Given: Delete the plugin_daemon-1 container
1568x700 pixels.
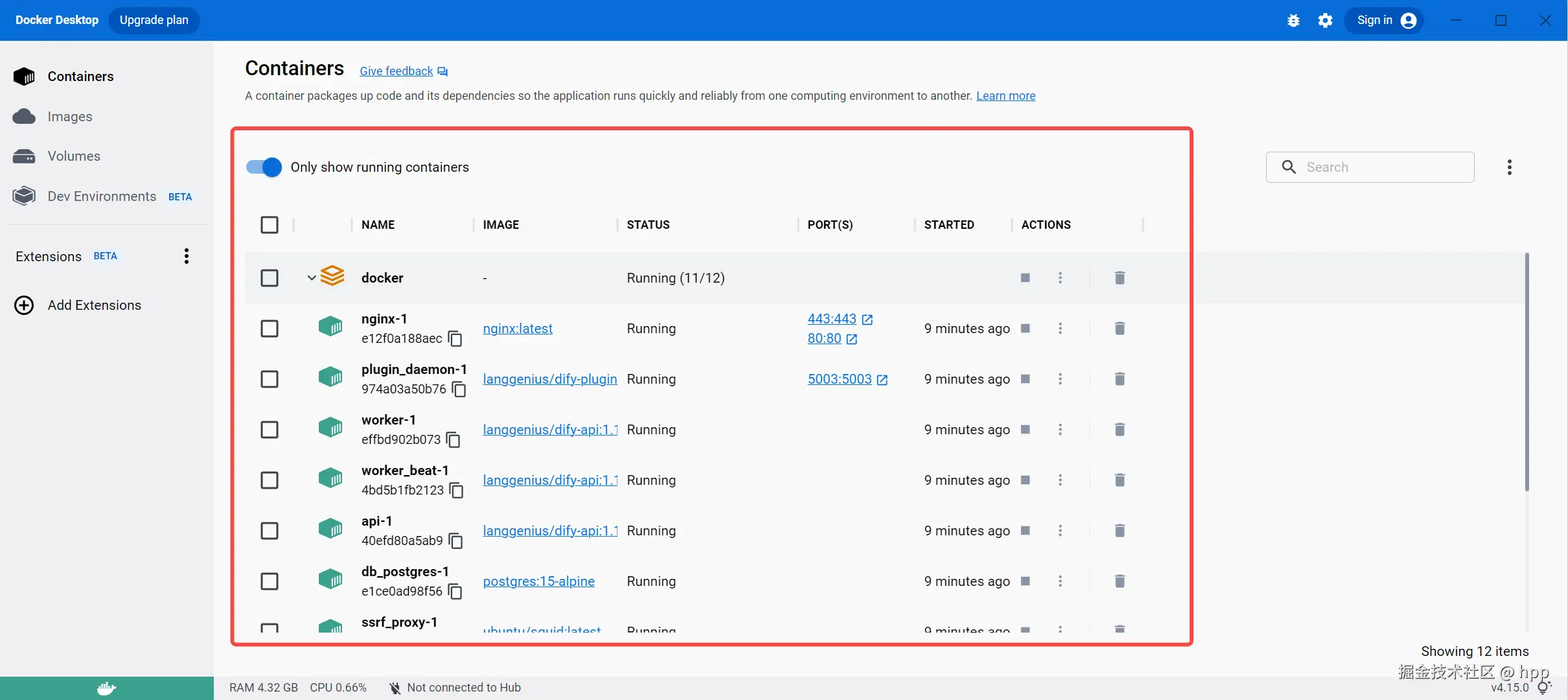Looking at the screenshot, I should click(x=1119, y=379).
